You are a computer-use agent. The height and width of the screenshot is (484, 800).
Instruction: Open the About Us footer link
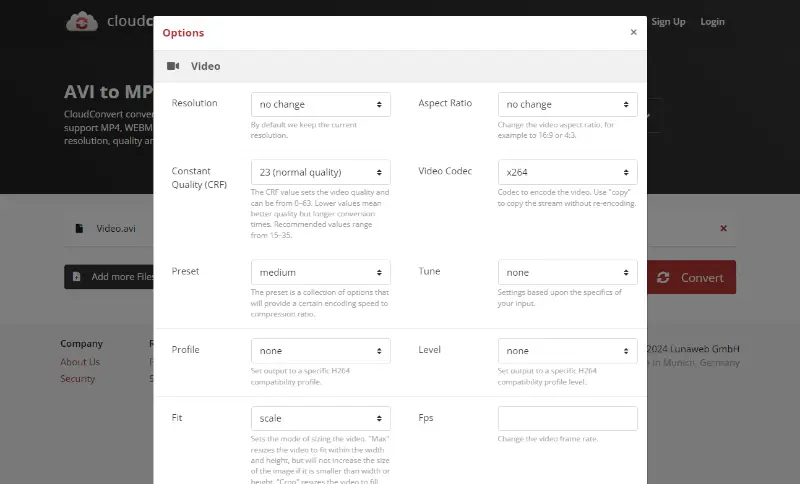(x=80, y=362)
